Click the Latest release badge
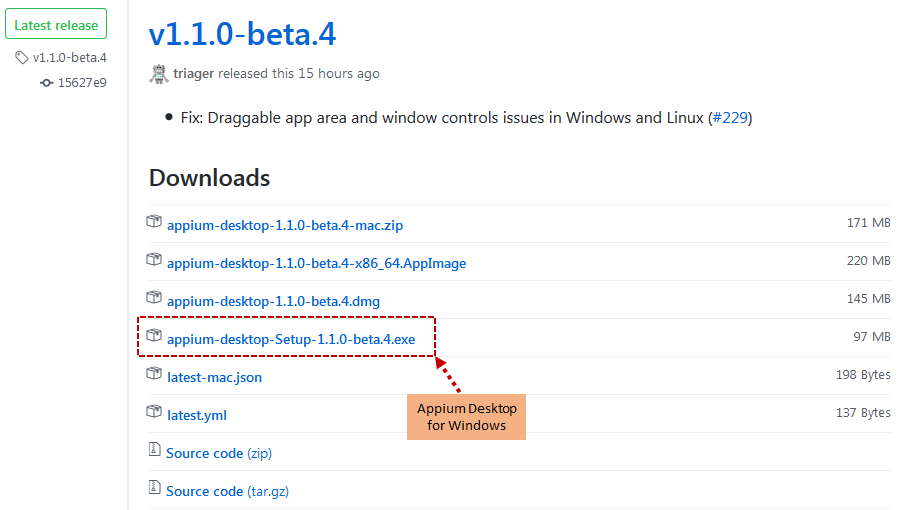Image resolution: width=901 pixels, height=510 pixels. (x=56, y=24)
